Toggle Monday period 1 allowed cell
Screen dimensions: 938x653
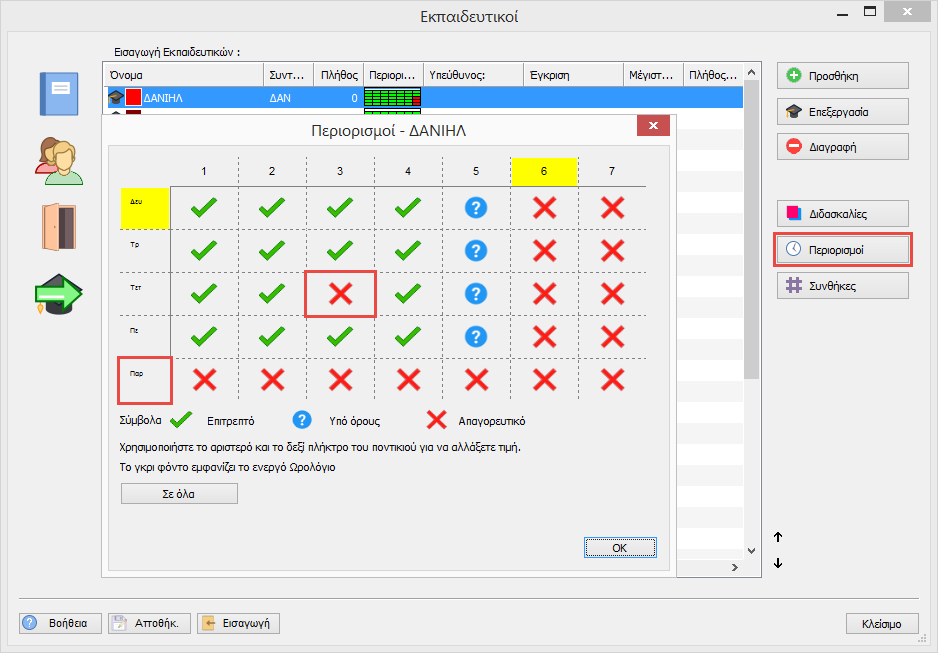tap(204, 208)
